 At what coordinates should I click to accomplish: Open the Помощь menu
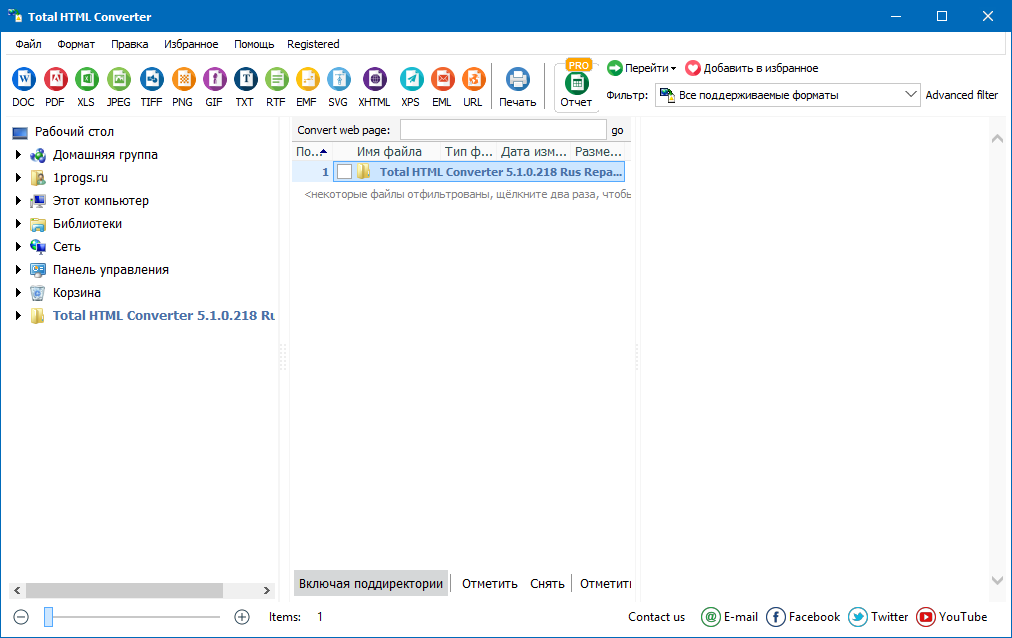[254, 44]
